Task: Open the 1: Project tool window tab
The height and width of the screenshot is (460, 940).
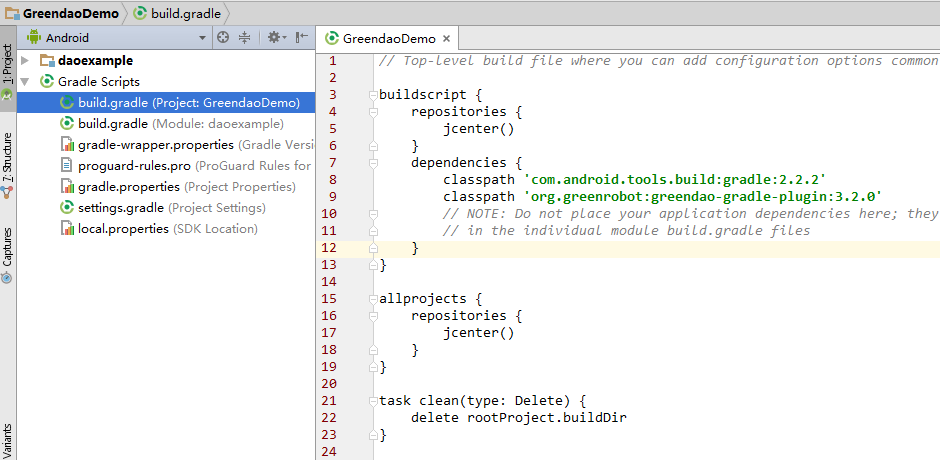Action: (8, 71)
